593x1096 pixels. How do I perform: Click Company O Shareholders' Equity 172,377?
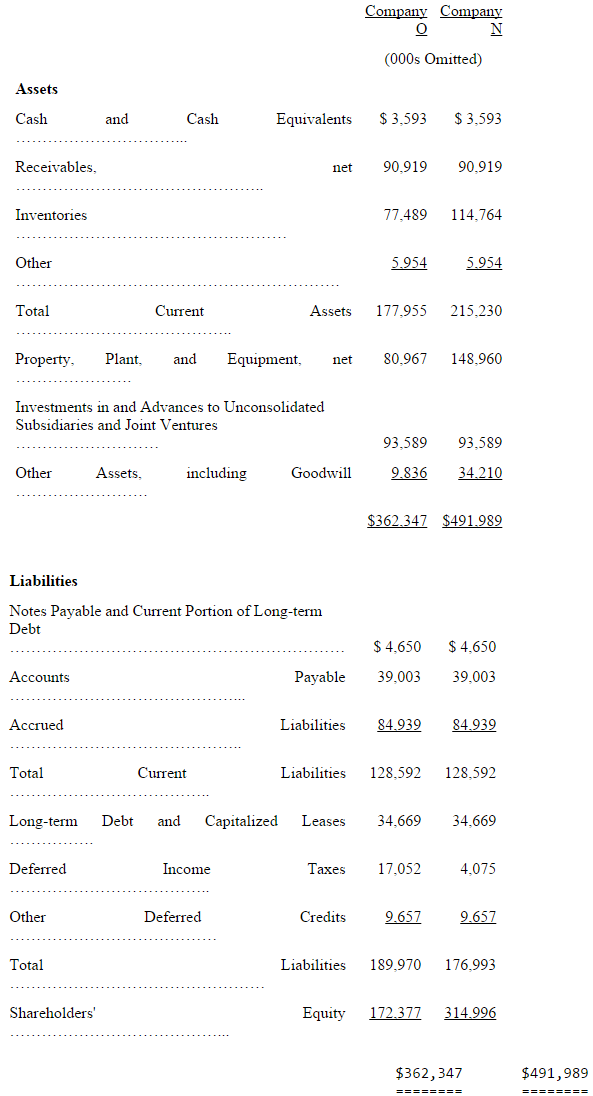point(396,1013)
